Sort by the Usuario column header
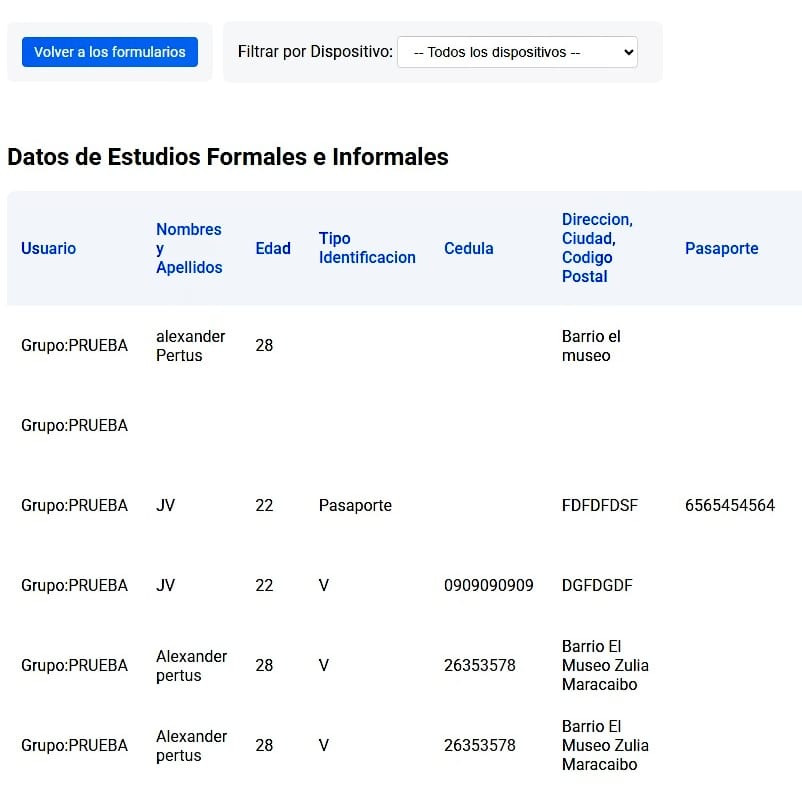802x802 pixels. 49,248
